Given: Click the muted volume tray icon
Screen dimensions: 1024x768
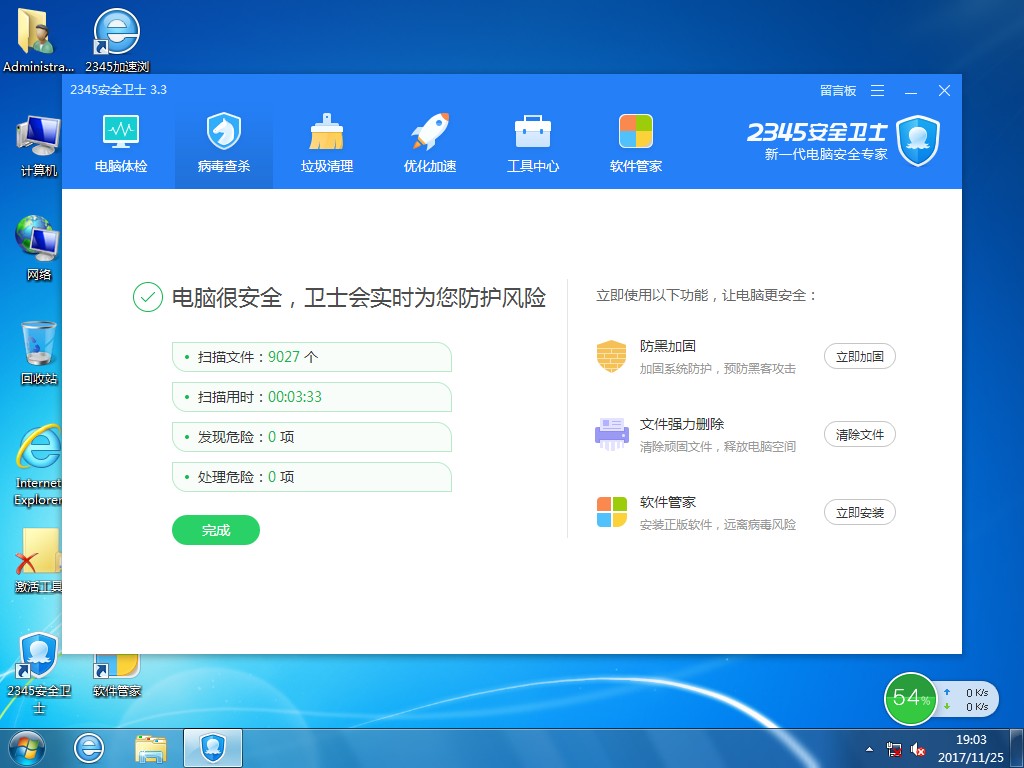Looking at the screenshot, I should (918, 750).
